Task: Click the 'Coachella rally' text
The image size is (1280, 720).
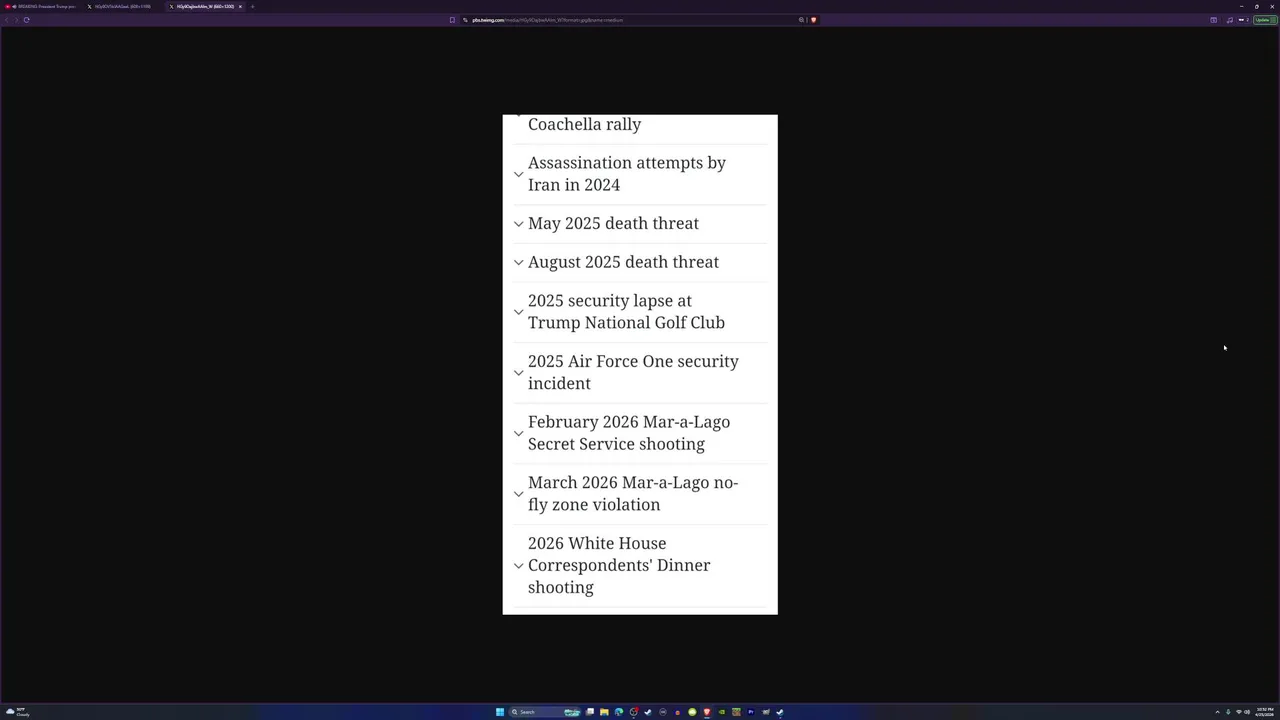Action: [x=584, y=124]
